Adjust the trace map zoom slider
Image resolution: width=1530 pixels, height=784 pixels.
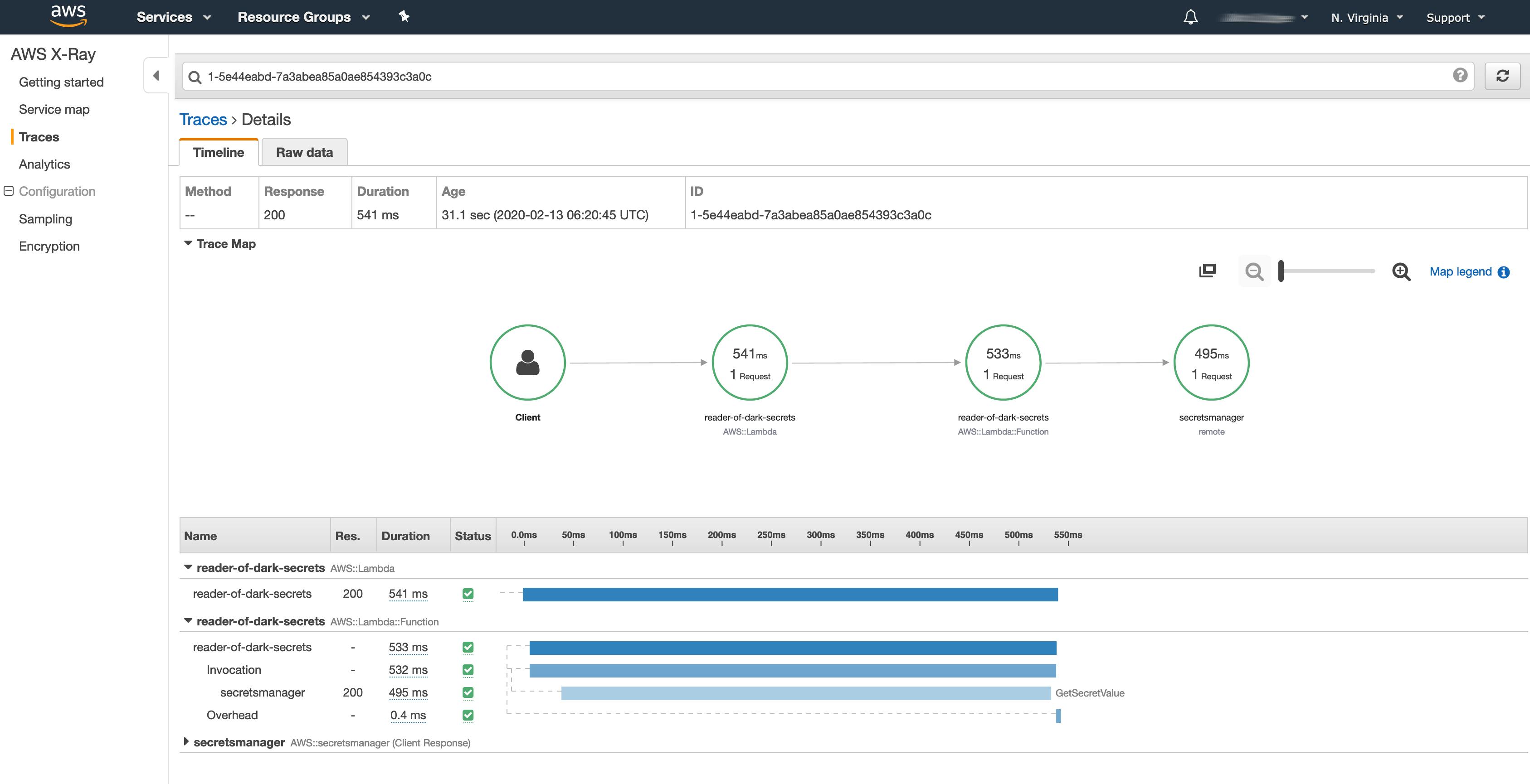click(x=1281, y=271)
